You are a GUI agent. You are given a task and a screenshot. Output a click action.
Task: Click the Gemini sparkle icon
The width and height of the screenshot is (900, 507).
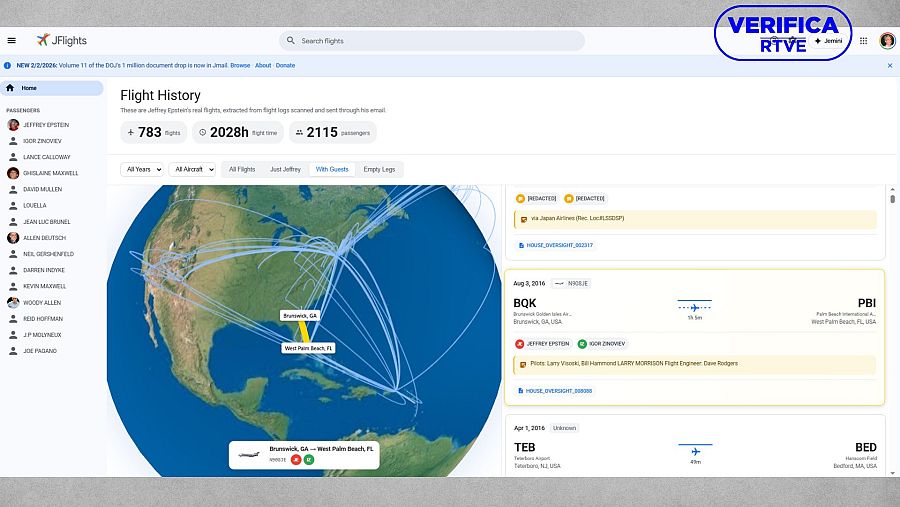[x=818, y=41]
